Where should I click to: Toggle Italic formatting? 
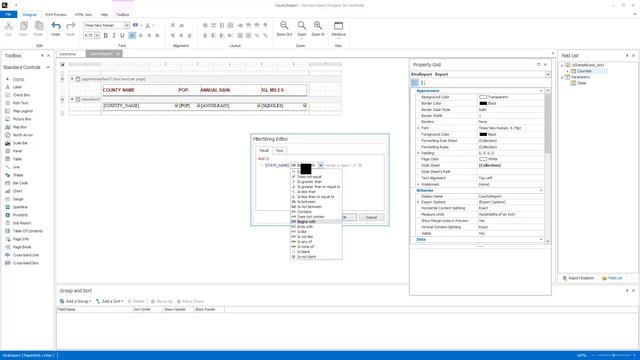coord(114,36)
